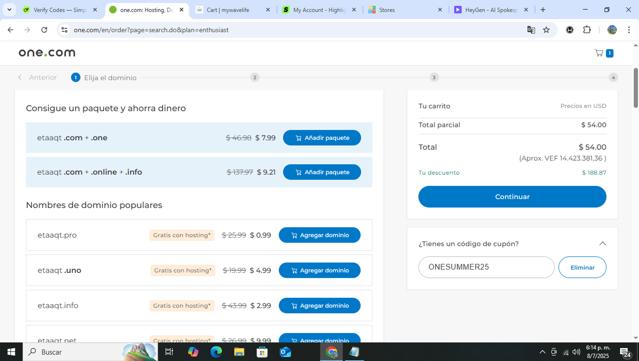639x361 pixels.
Task: Open Windows Start menu
Action: [11, 352]
